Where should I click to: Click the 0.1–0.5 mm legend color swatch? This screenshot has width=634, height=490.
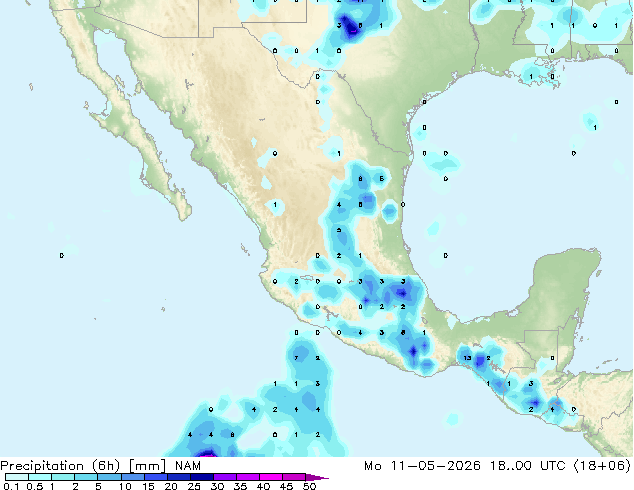click(x=17, y=477)
